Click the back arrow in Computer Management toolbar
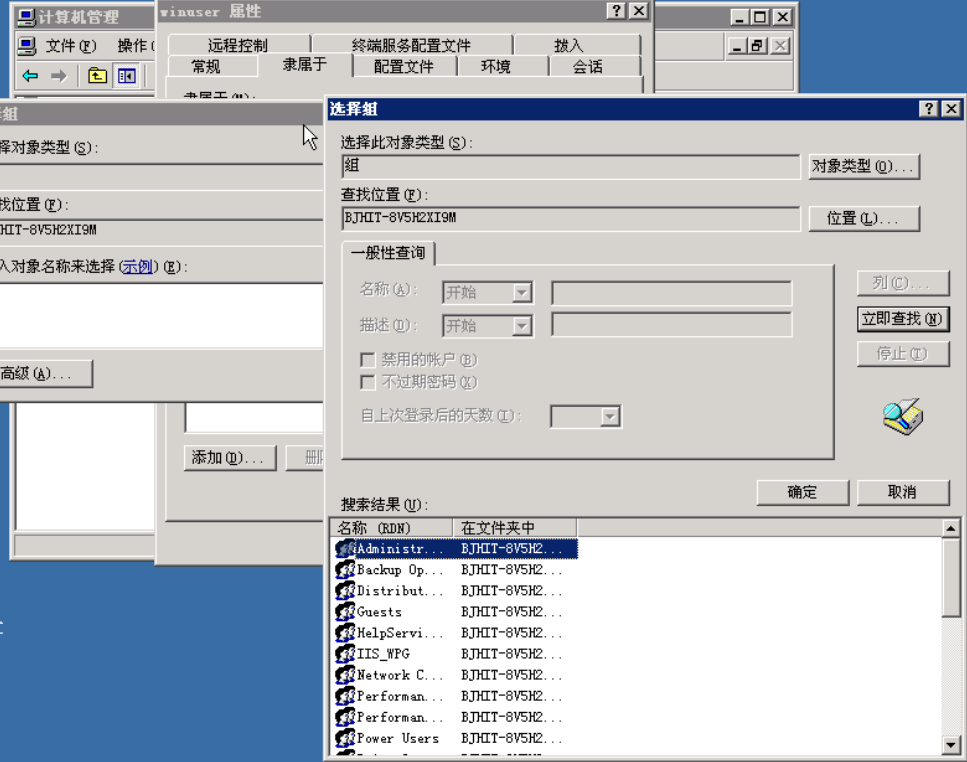 click(x=30, y=76)
